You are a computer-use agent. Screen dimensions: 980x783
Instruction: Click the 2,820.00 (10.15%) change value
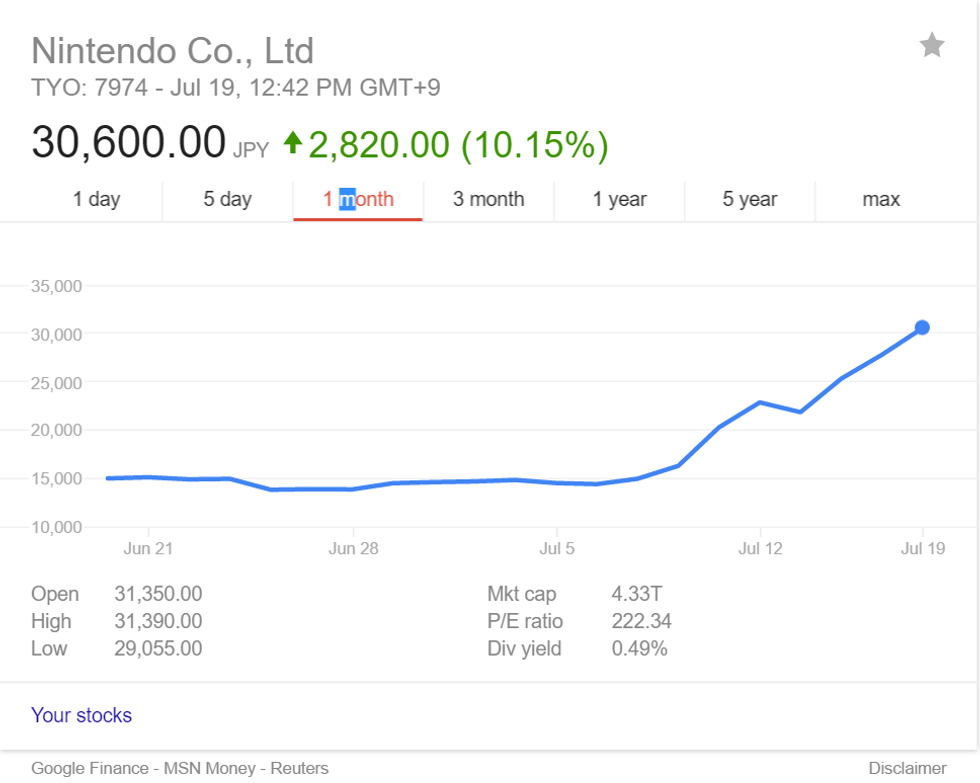(458, 145)
